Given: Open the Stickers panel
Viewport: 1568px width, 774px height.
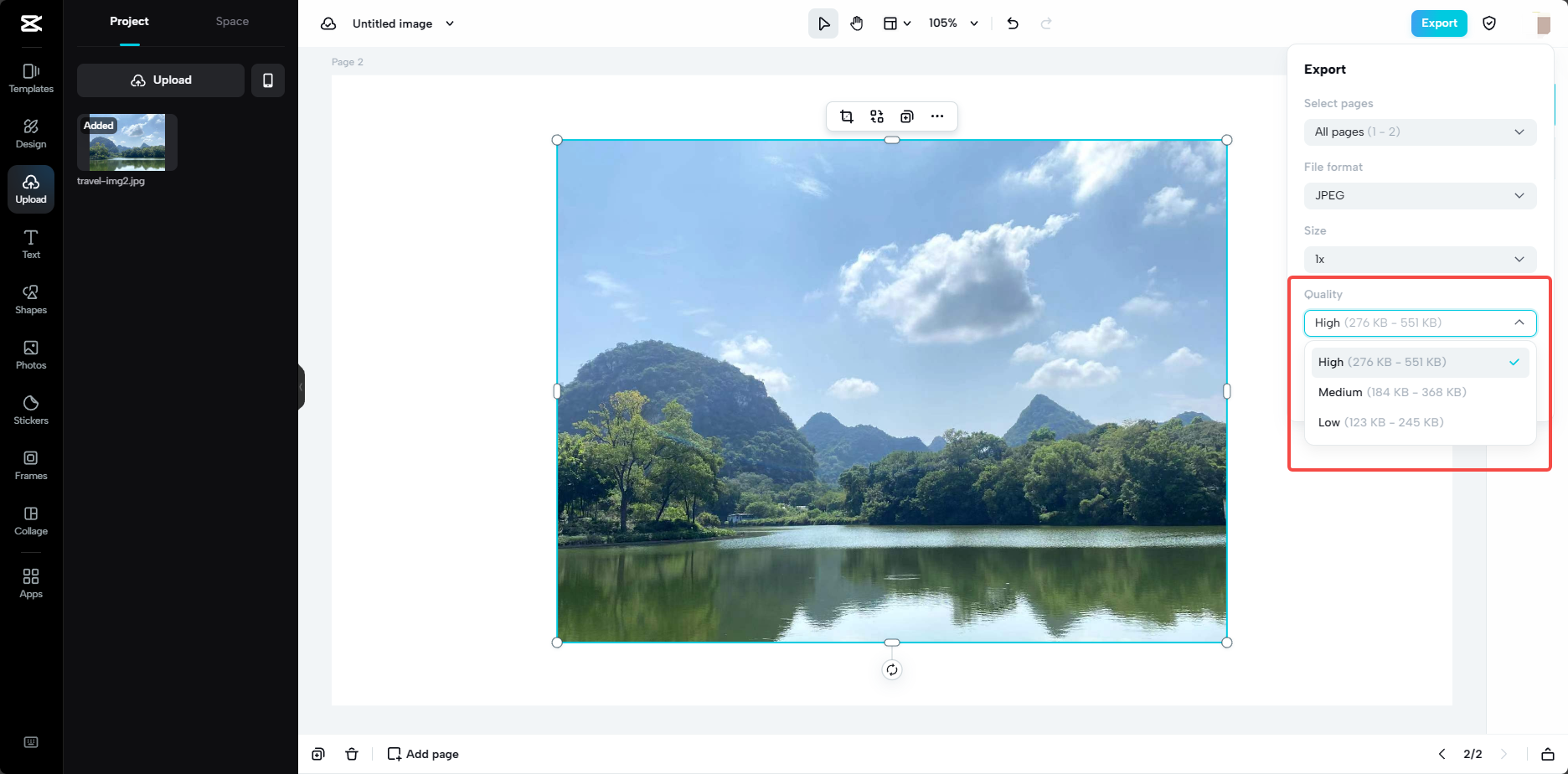Looking at the screenshot, I should coord(31,410).
